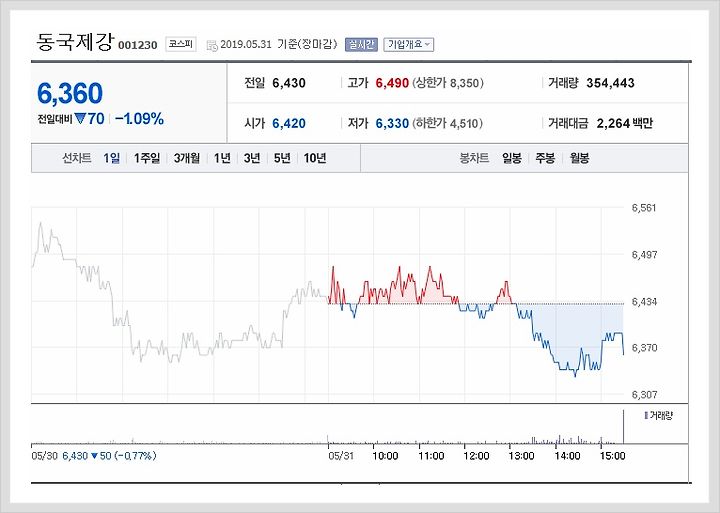Show the 10년 line chart
Screen dimensions: 720x513
pyautogui.click(x=315, y=158)
